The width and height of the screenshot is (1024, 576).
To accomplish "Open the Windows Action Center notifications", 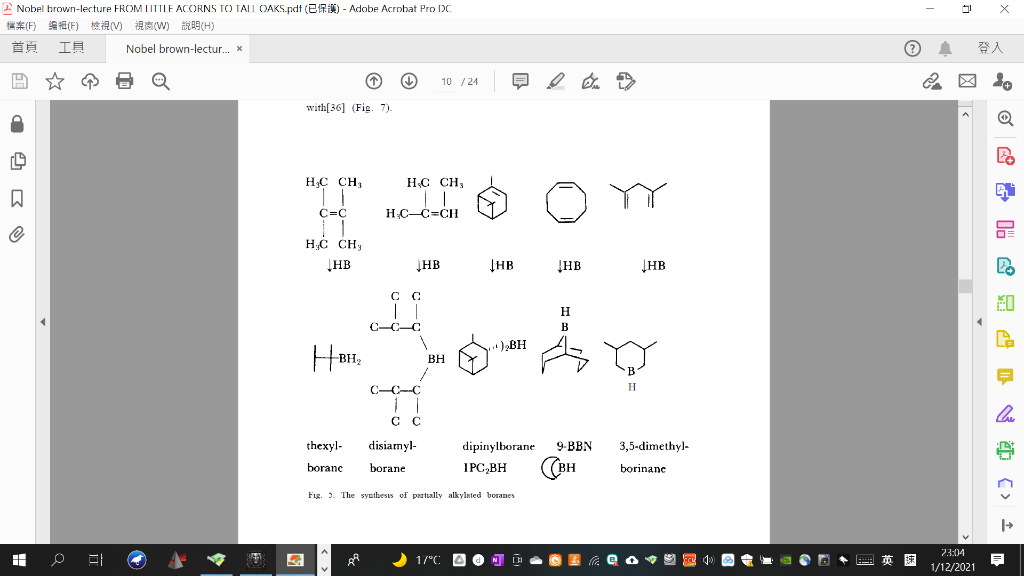I will (x=997, y=560).
